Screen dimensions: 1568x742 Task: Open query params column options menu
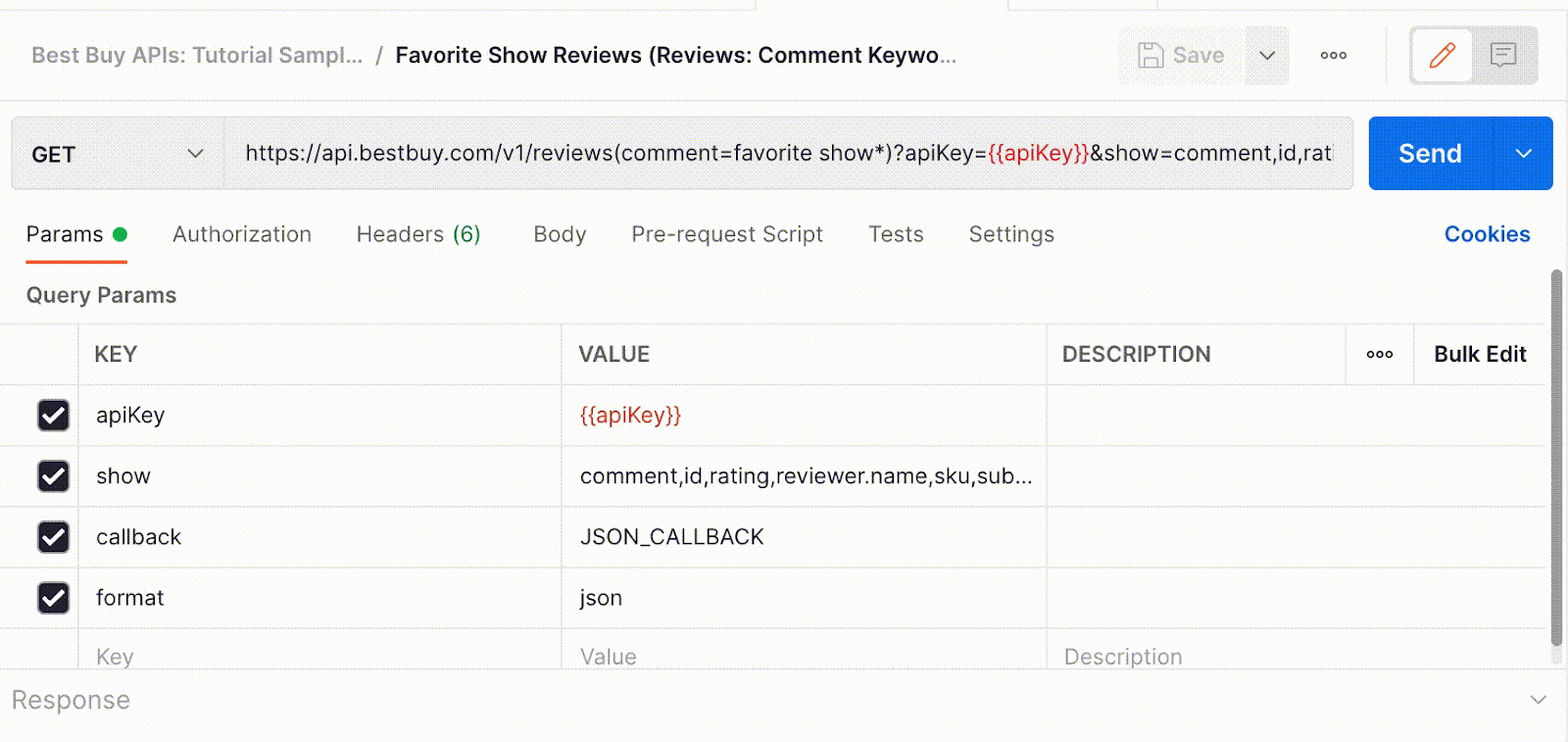[1380, 354]
